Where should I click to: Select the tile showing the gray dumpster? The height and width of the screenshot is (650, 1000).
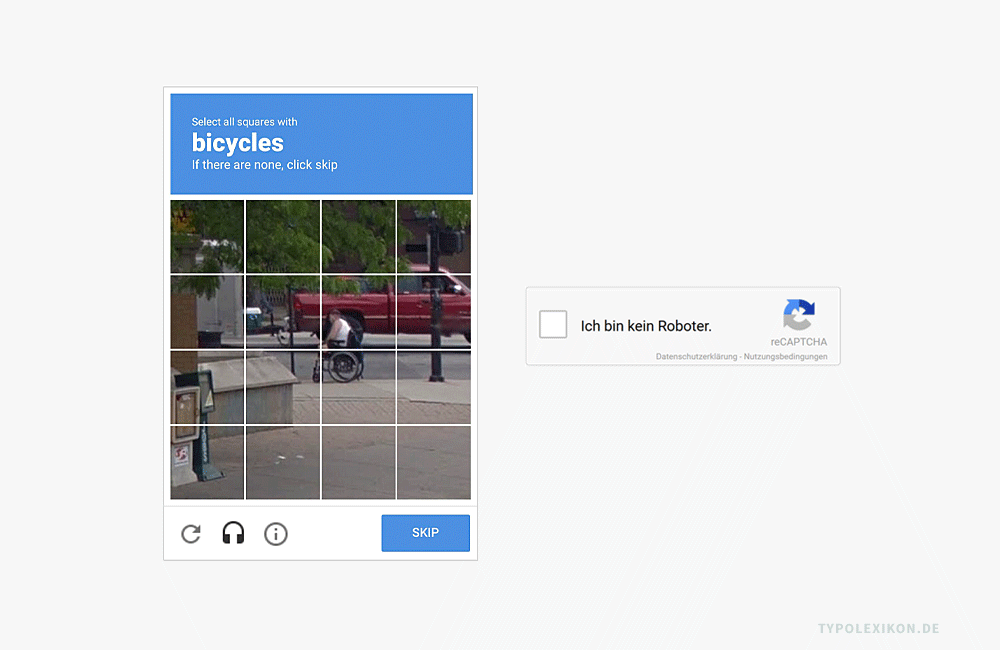[x=282, y=385]
